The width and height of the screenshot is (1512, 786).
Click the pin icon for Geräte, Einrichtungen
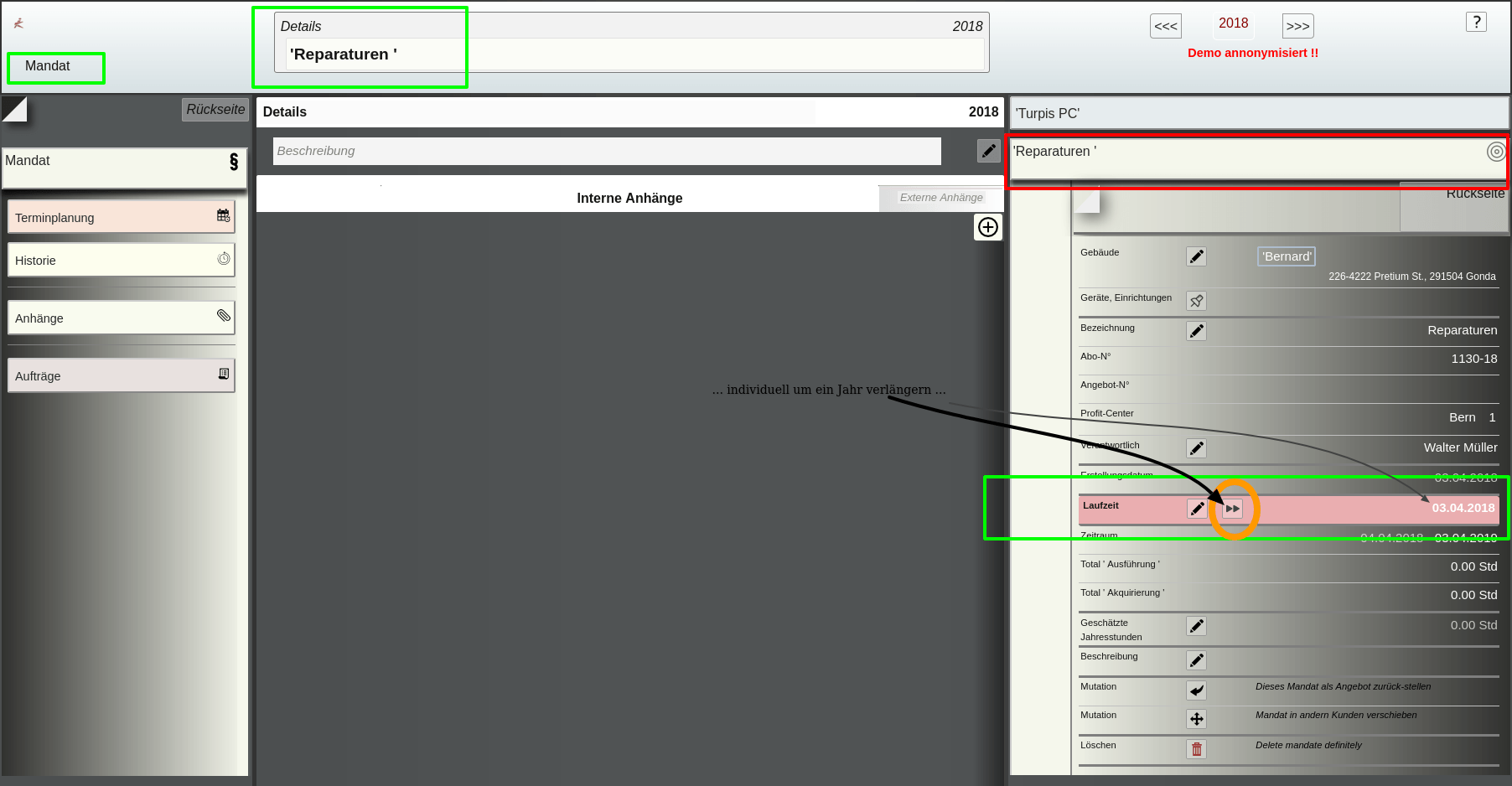click(1196, 301)
